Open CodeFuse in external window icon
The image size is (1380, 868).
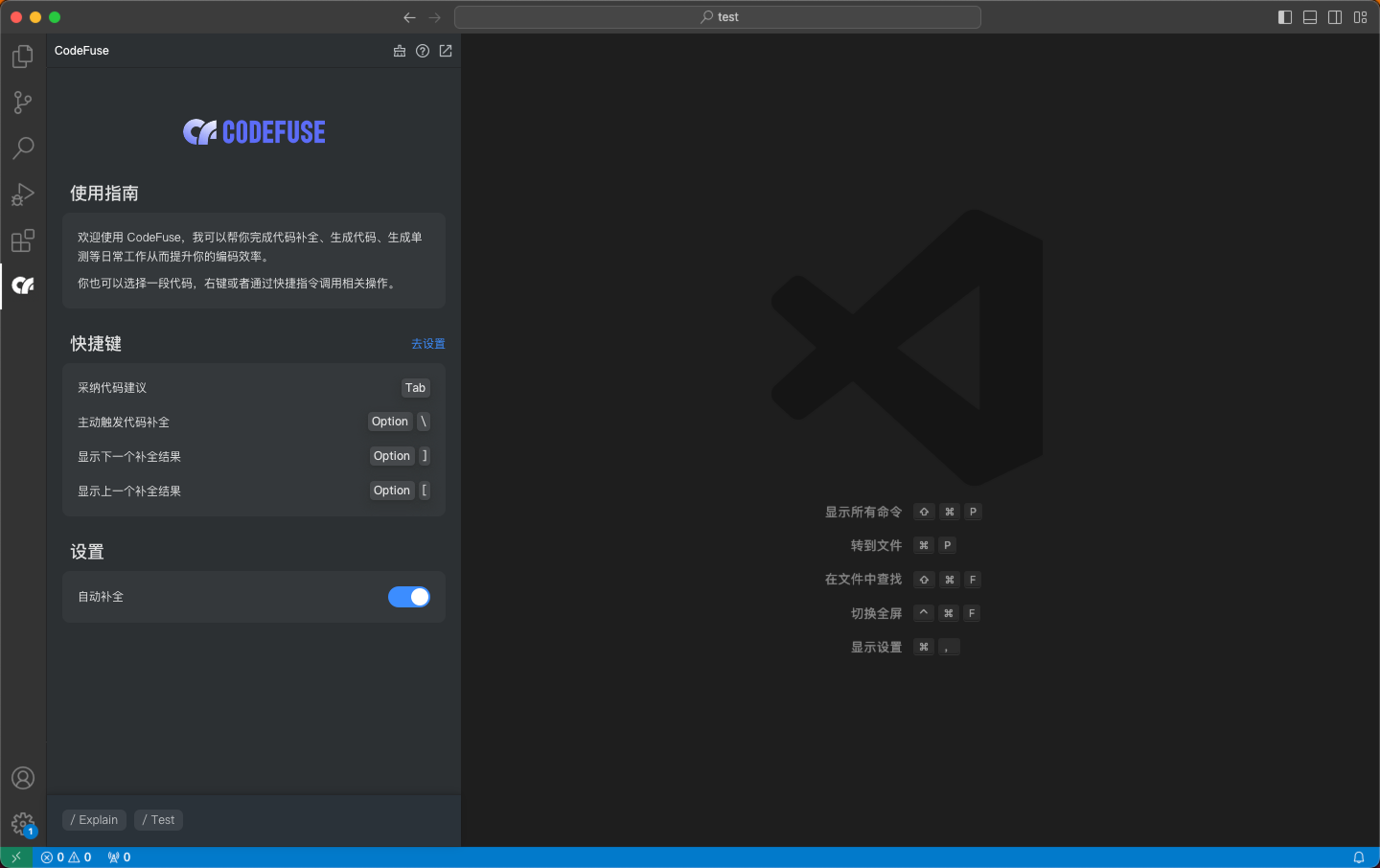point(446,51)
